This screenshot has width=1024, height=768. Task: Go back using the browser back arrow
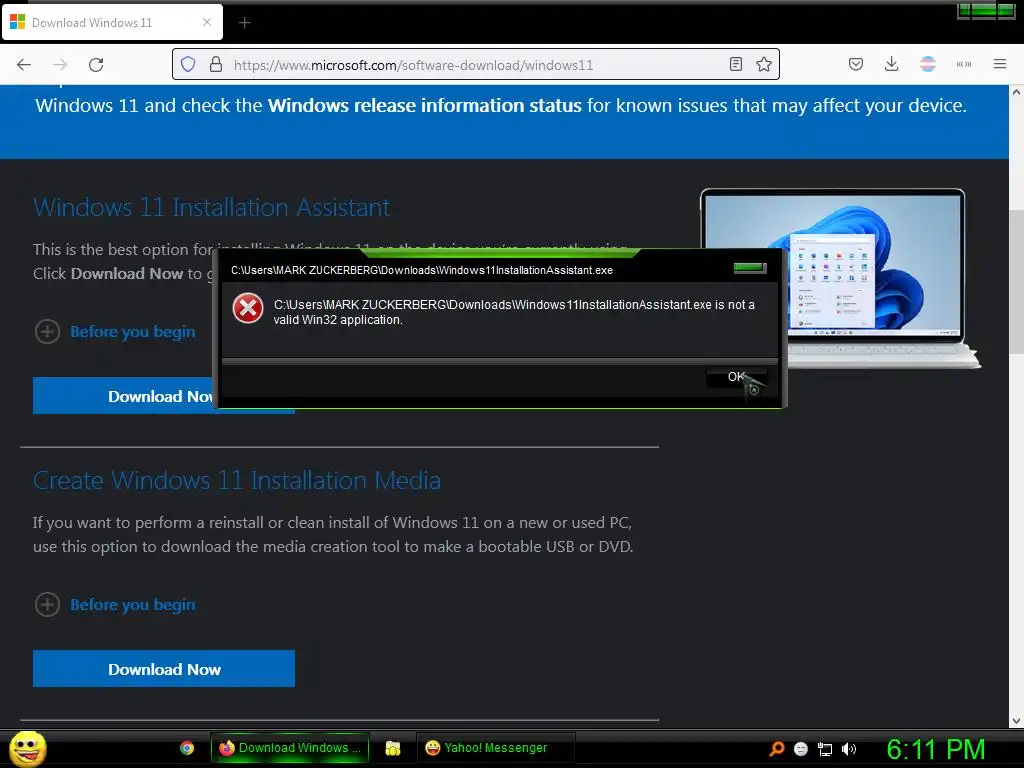24,65
